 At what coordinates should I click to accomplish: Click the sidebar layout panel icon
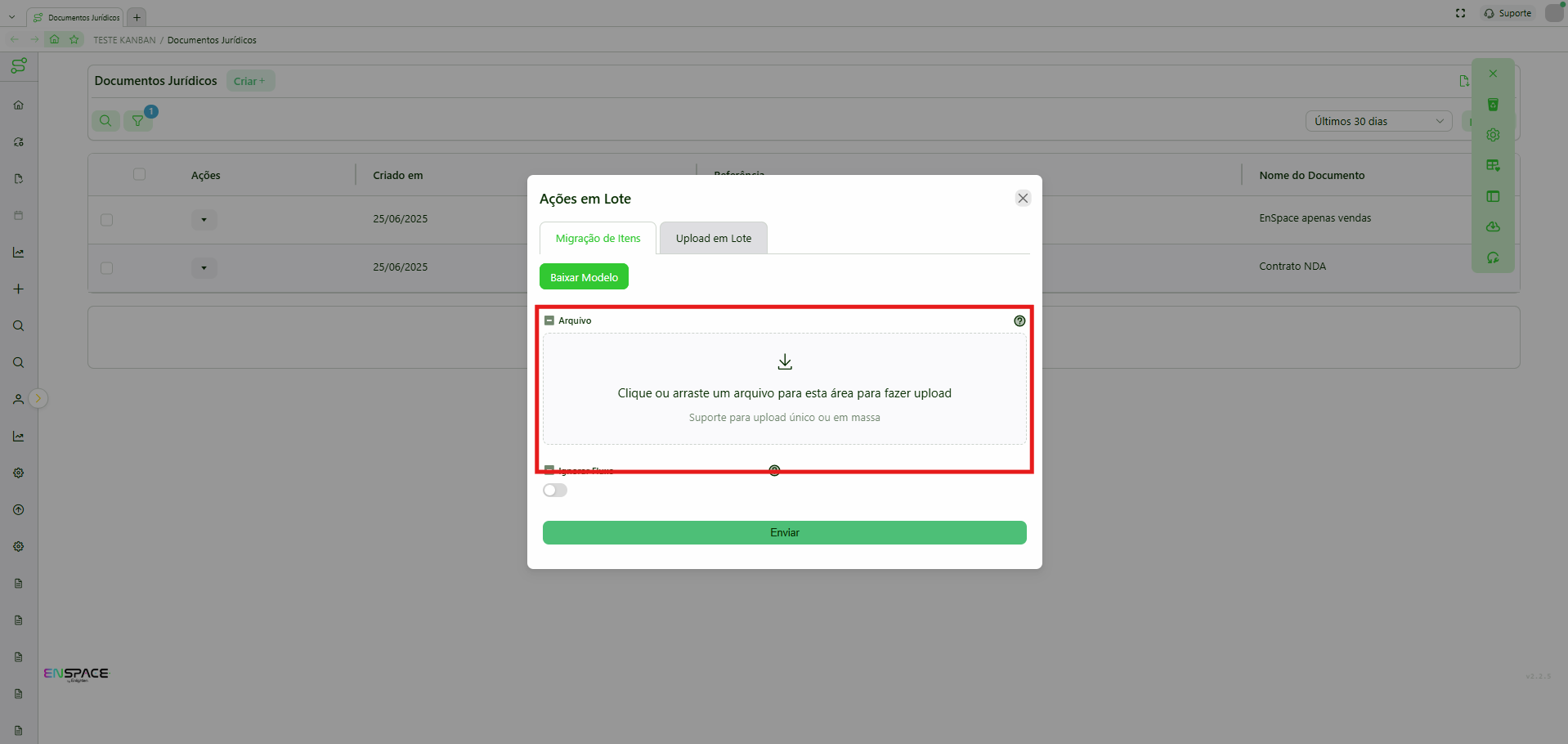[x=1493, y=196]
